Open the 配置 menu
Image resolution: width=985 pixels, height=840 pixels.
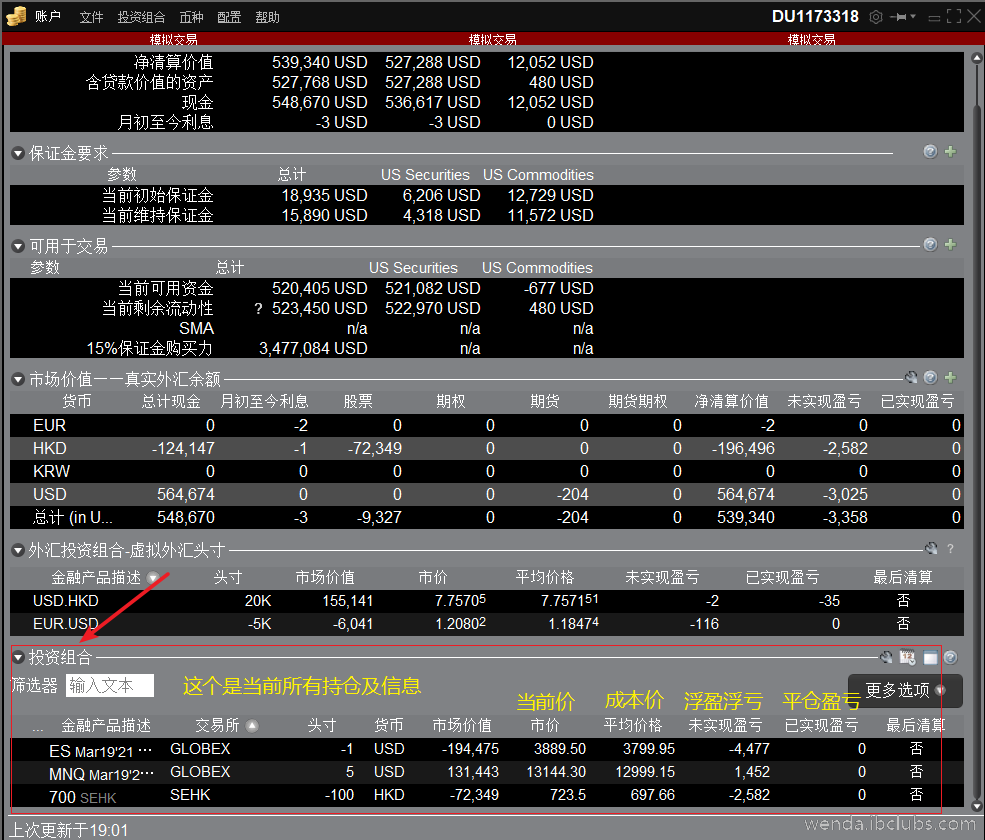(229, 18)
